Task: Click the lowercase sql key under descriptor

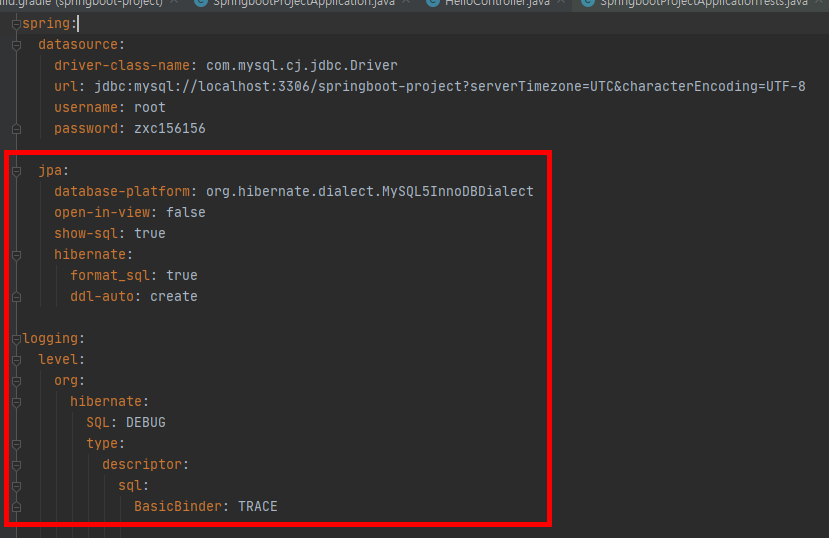Action: pyautogui.click(x=130, y=486)
